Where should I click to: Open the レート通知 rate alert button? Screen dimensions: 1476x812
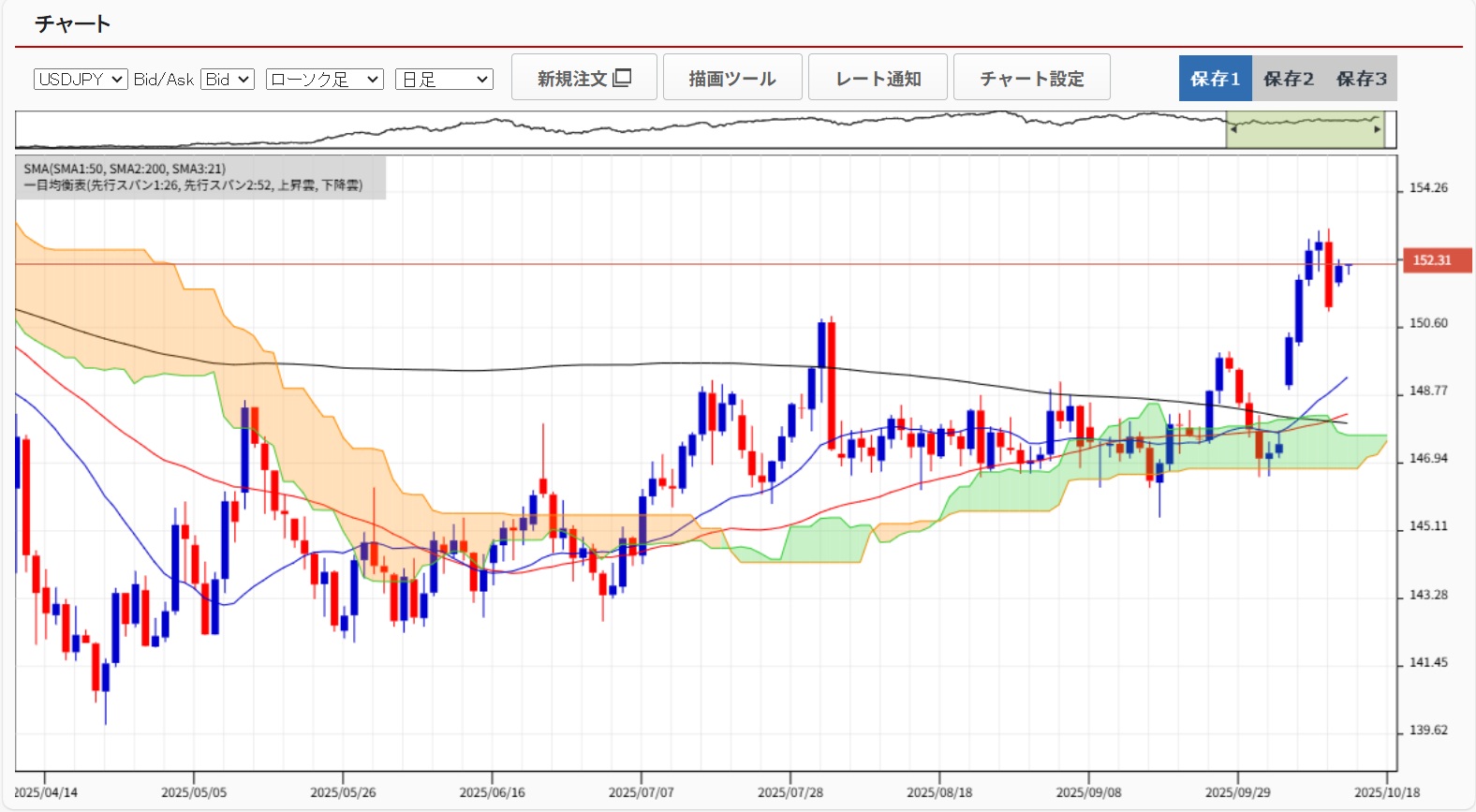point(878,78)
